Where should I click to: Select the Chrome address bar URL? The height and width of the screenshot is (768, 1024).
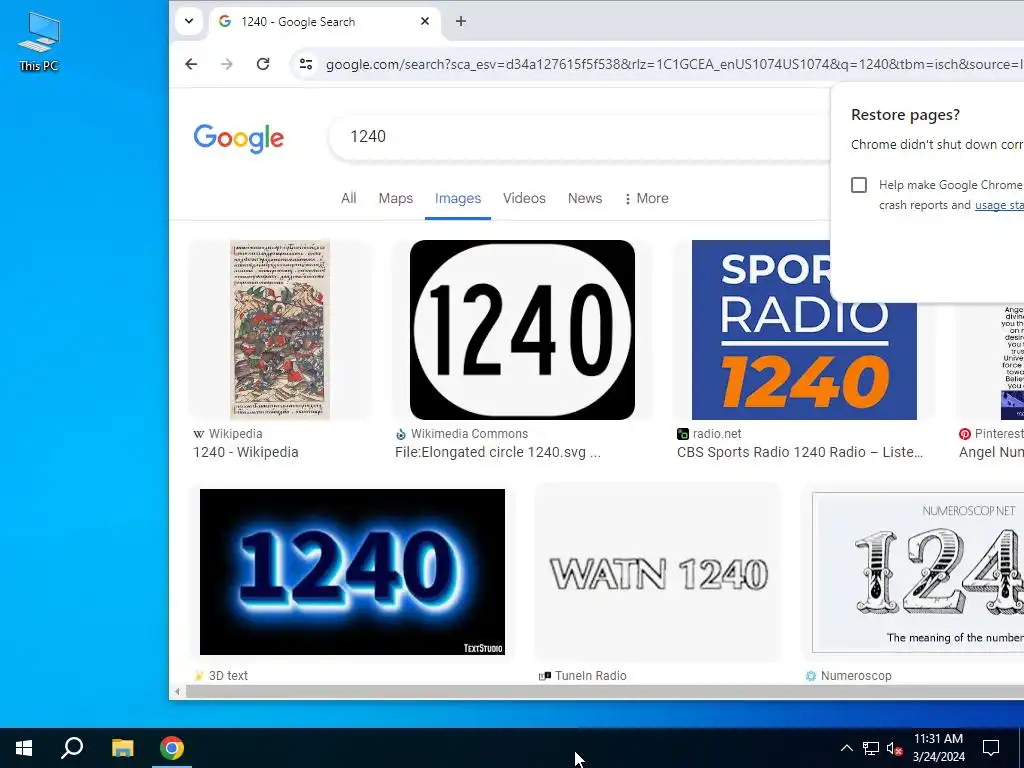[x=674, y=64]
